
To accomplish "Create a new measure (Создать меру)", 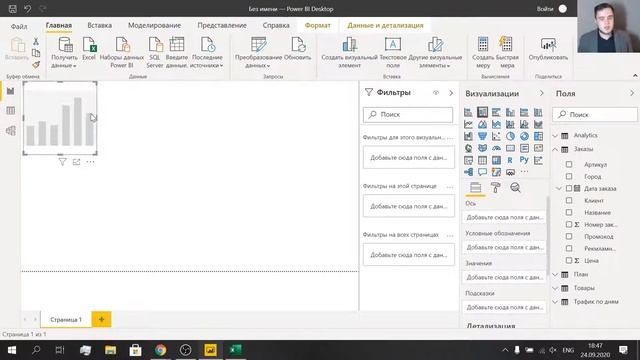I will [x=483, y=52].
